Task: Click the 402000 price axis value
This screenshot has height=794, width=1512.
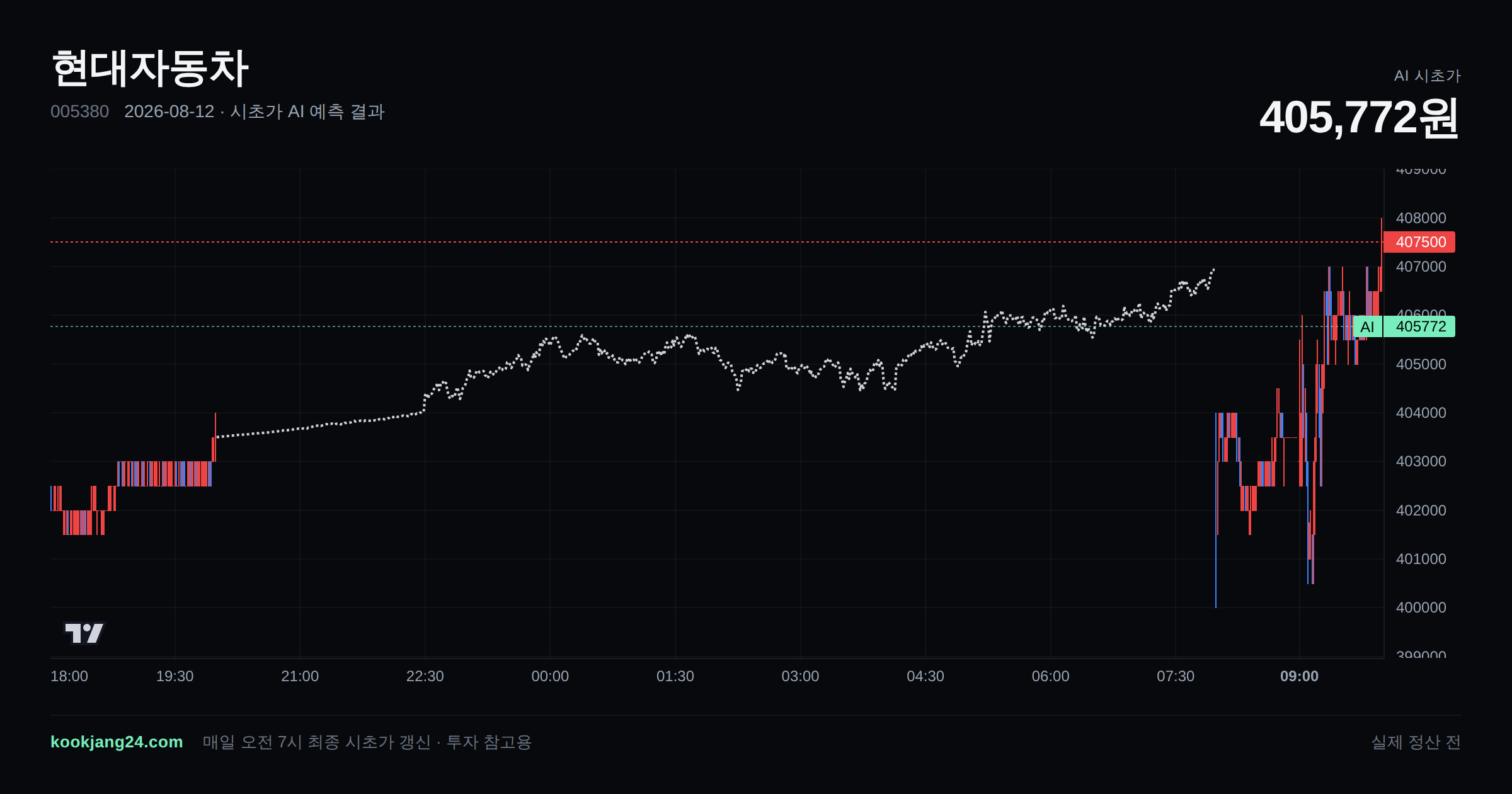Action: [1421, 510]
